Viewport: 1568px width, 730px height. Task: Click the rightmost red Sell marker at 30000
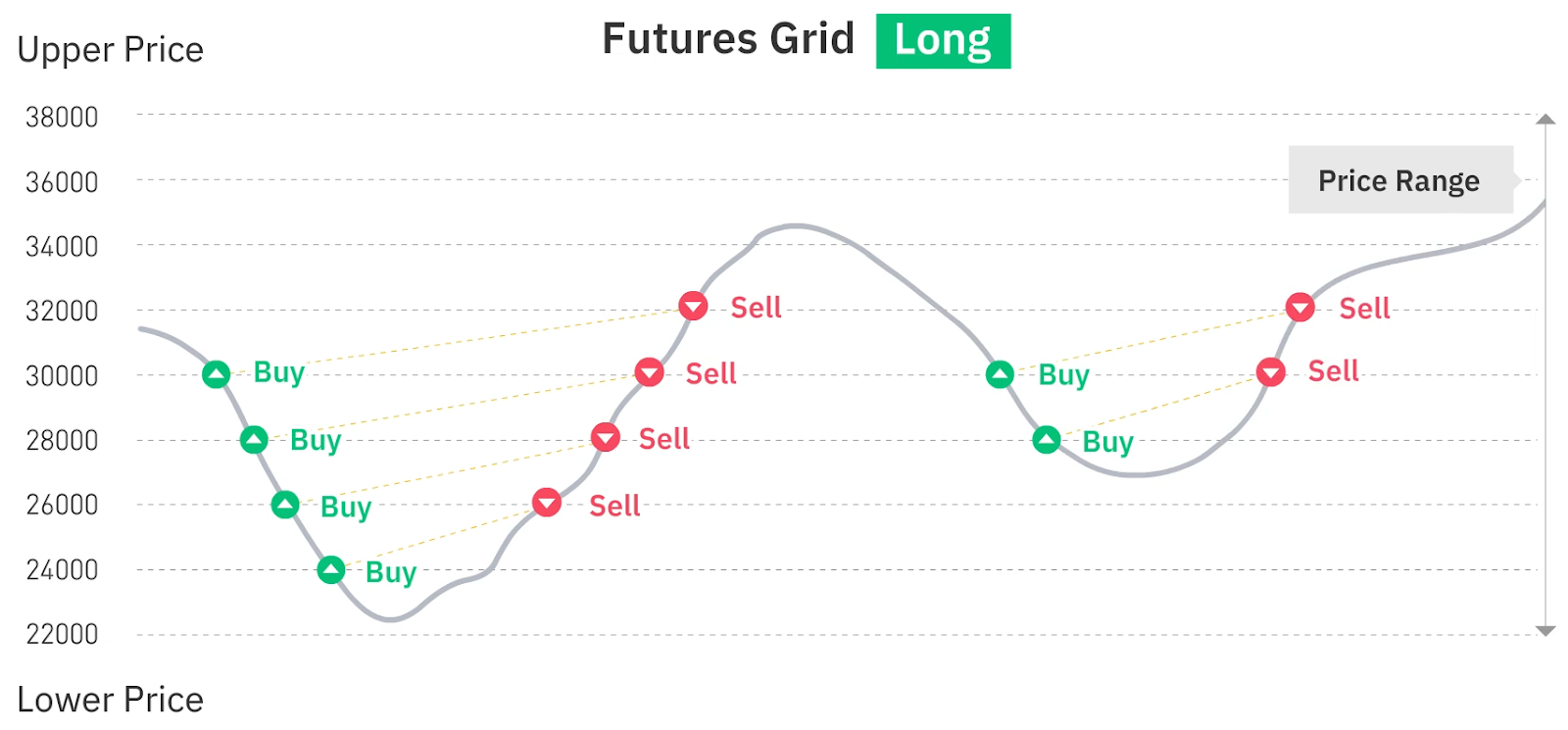pos(1271,372)
